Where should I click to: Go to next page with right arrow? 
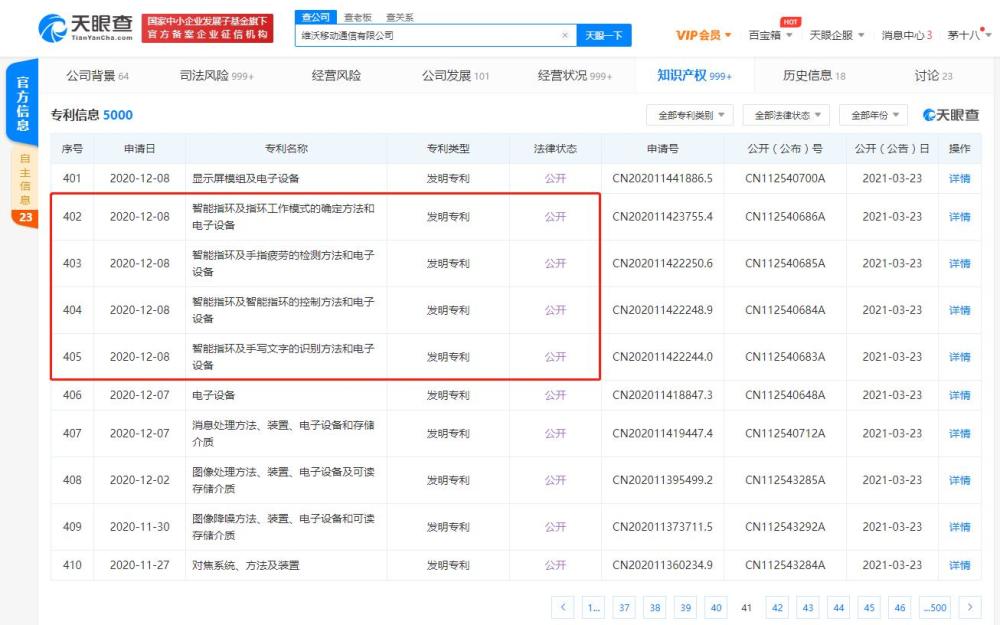coord(970,607)
